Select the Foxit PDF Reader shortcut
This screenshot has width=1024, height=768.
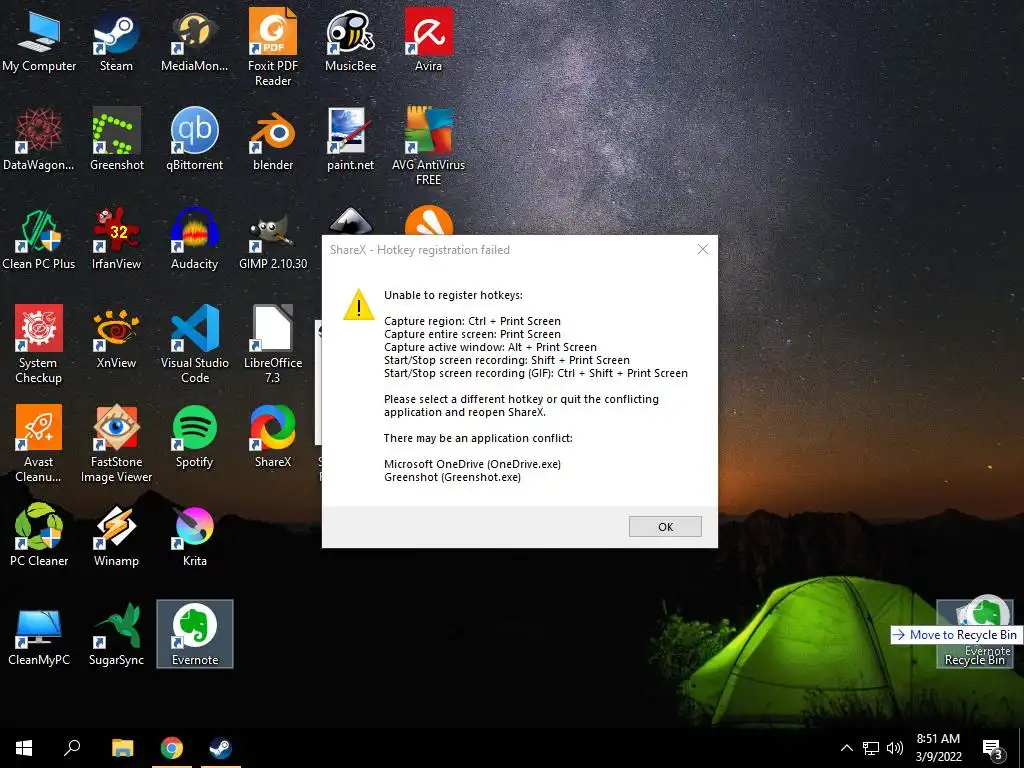point(273,48)
